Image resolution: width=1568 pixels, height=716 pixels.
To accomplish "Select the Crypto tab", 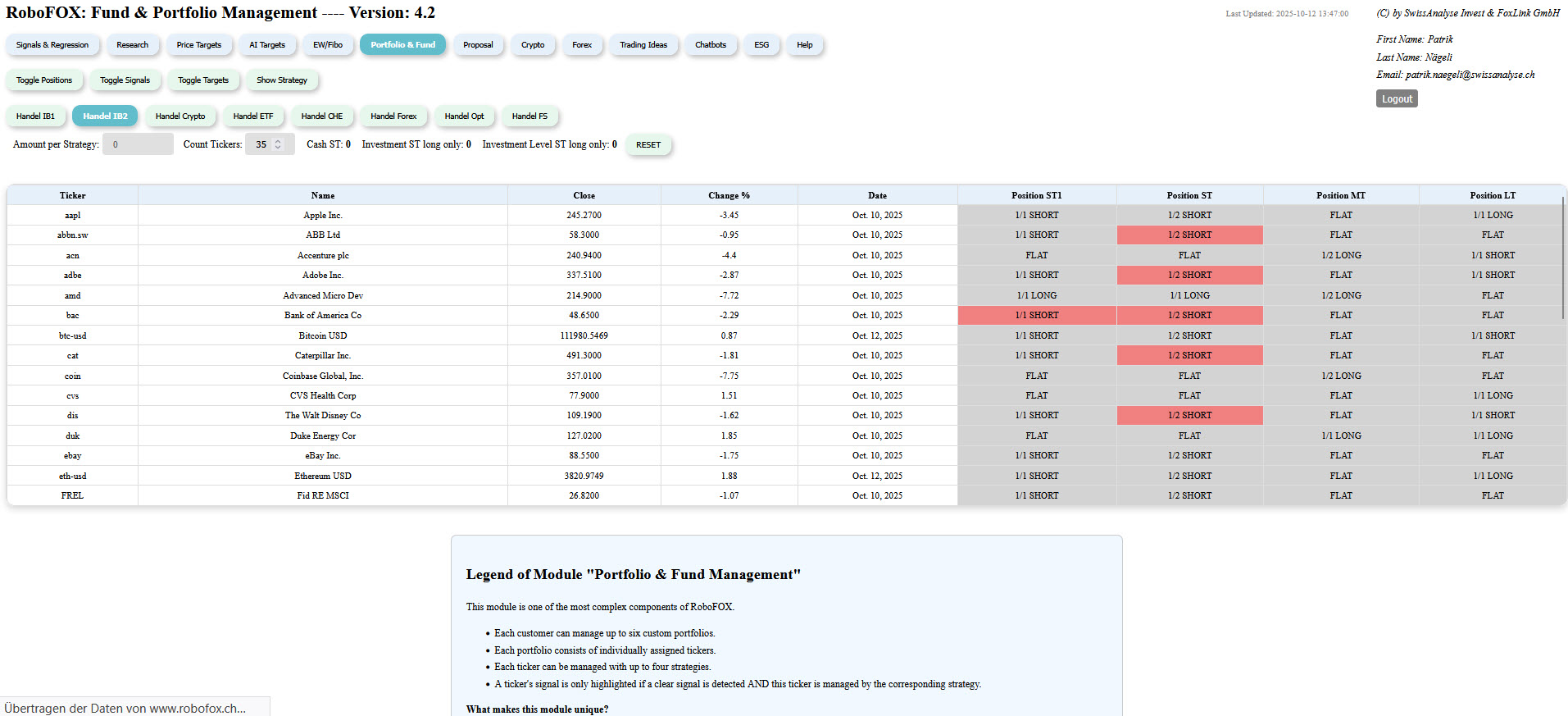I will [533, 45].
